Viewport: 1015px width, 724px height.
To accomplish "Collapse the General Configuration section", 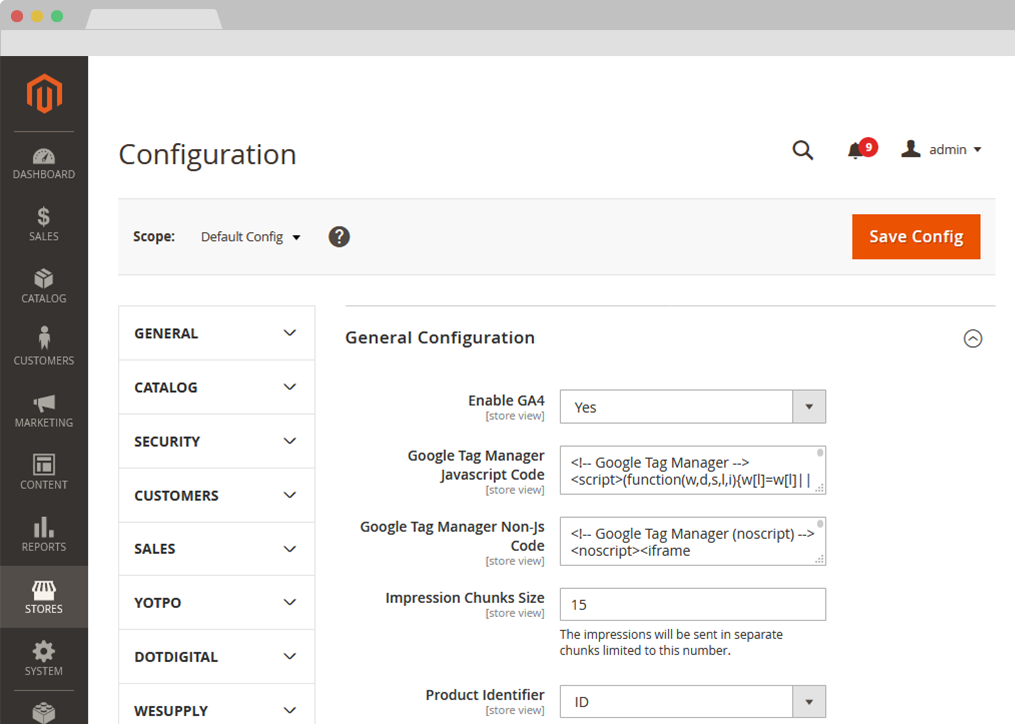I will point(972,339).
